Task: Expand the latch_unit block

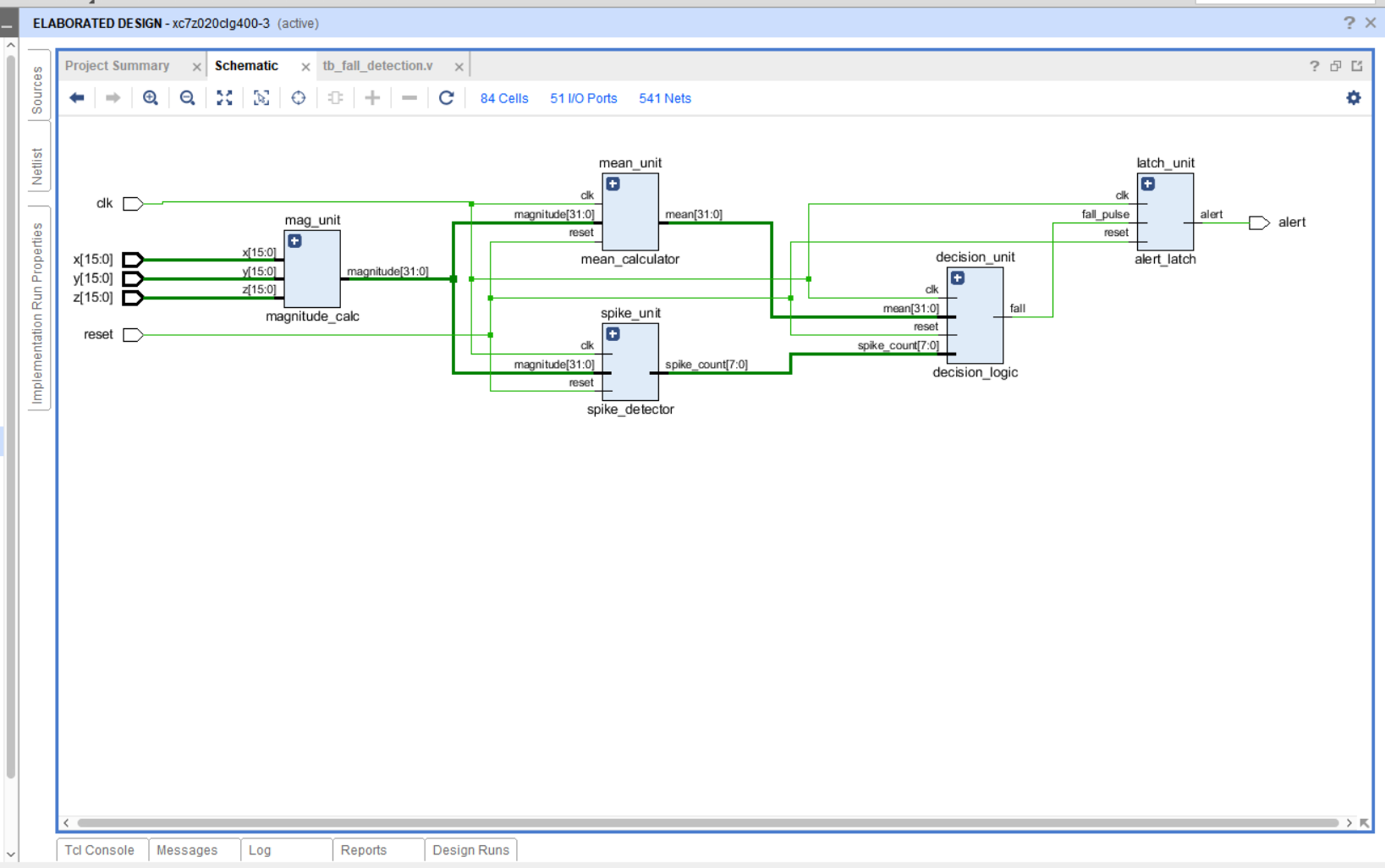Action: click(1147, 184)
